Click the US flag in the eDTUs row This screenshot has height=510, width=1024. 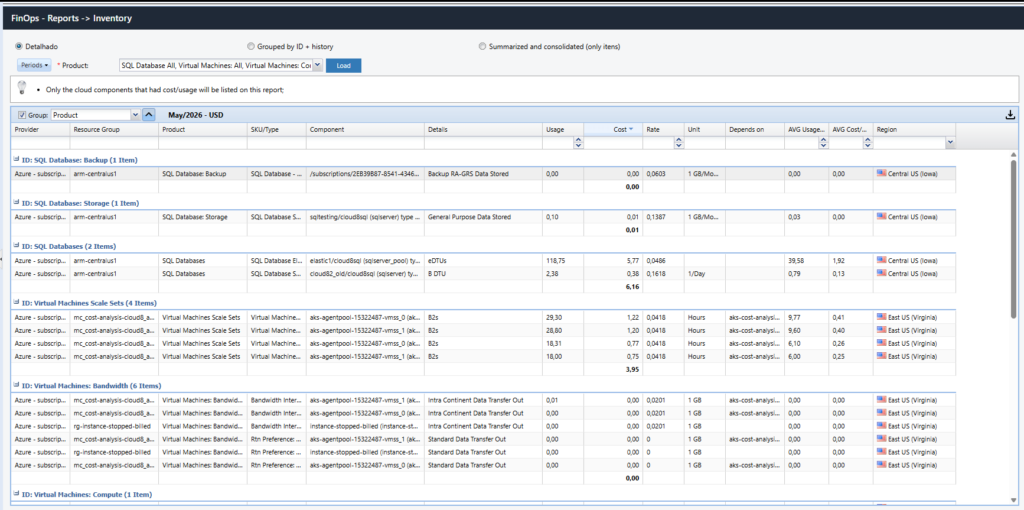(882, 260)
